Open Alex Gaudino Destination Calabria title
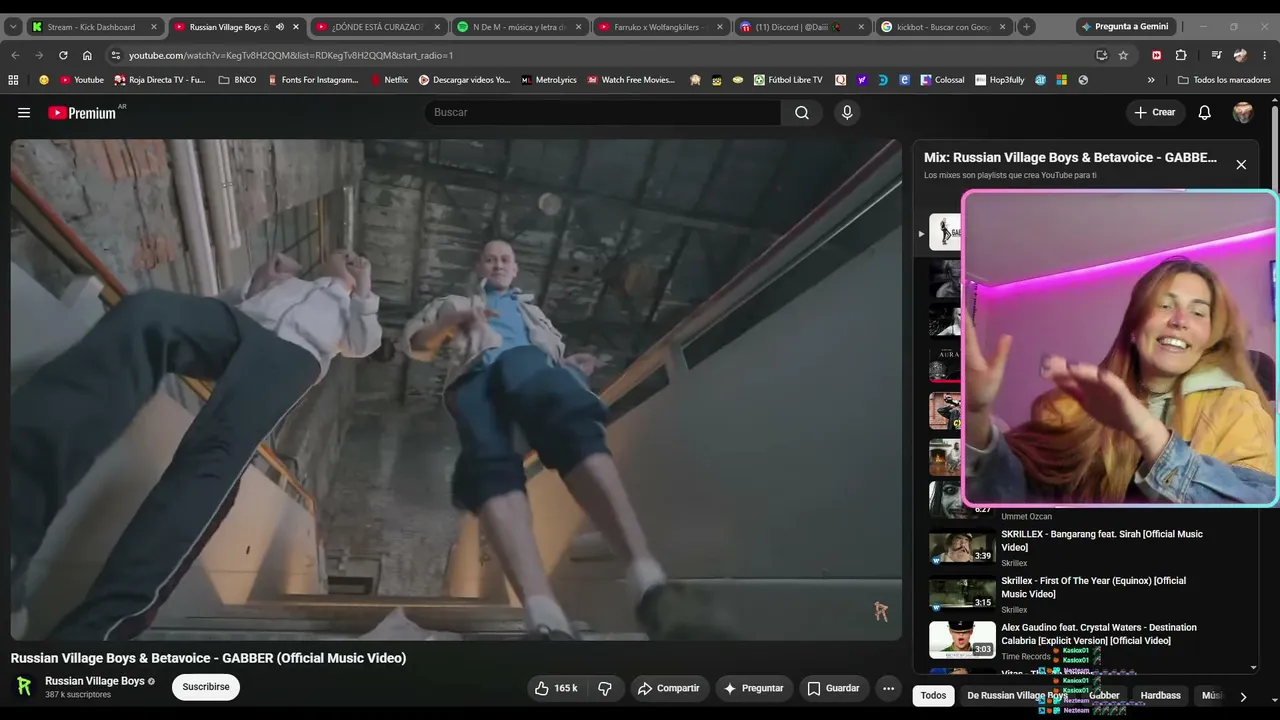 1099,634
